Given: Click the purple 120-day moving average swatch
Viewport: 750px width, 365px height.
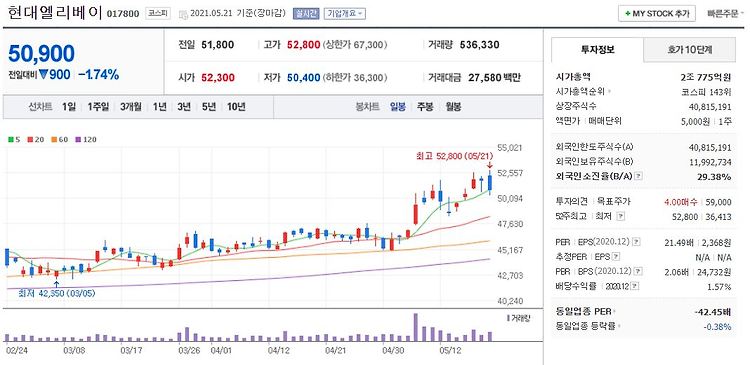Looking at the screenshot, I should point(78,140).
